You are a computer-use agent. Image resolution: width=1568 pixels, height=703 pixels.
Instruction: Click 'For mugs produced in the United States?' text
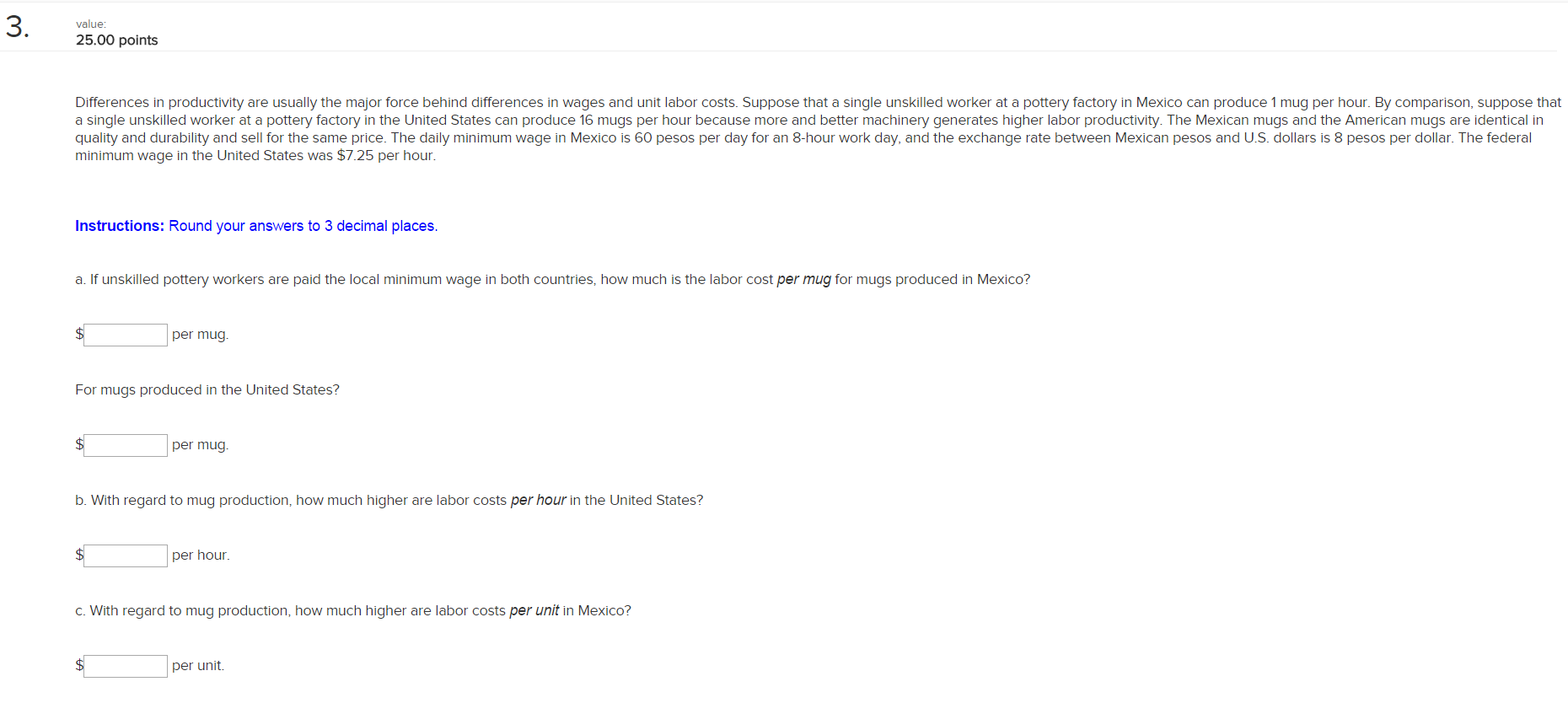pyautogui.click(x=207, y=389)
